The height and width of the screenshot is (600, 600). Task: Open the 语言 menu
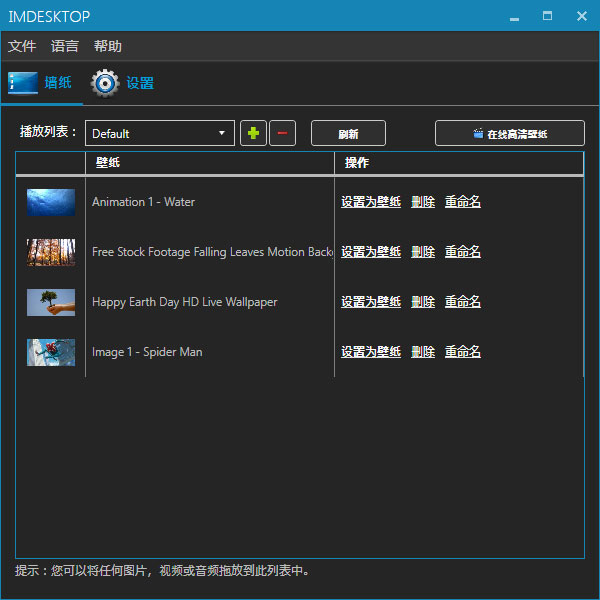click(x=65, y=46)
